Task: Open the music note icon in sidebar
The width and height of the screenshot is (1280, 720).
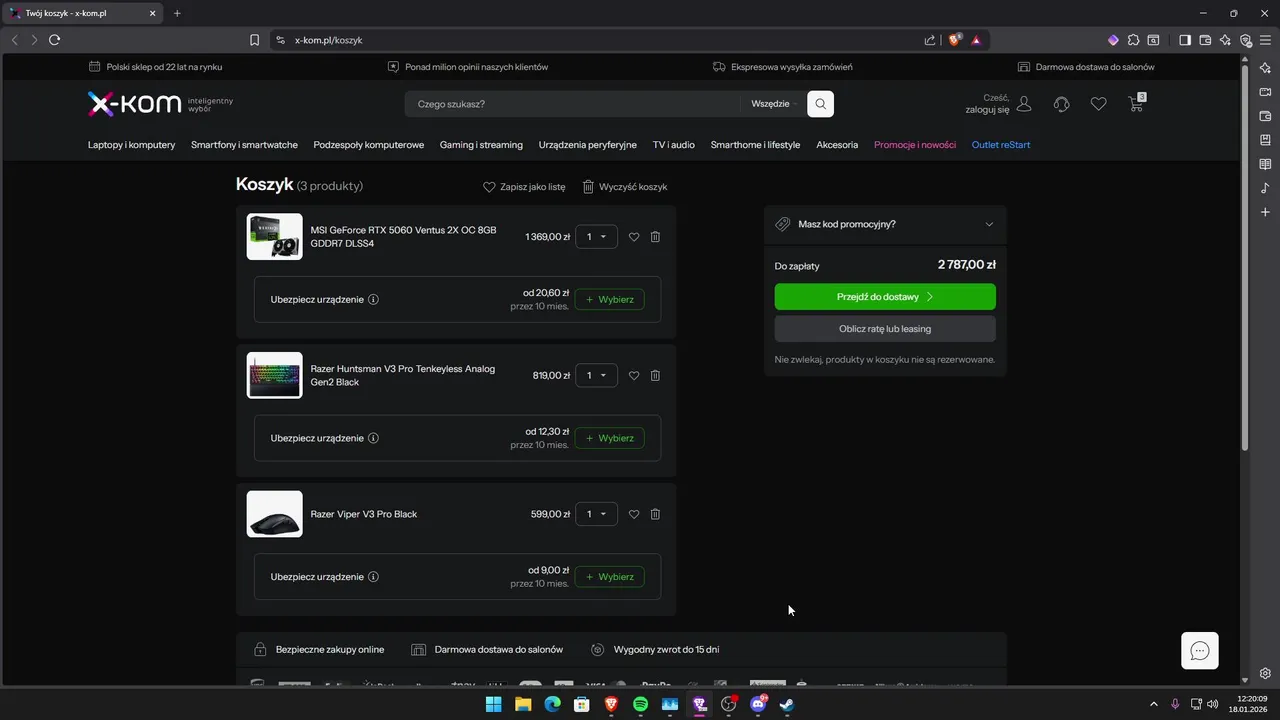Action: click(x=1265, y=188)
